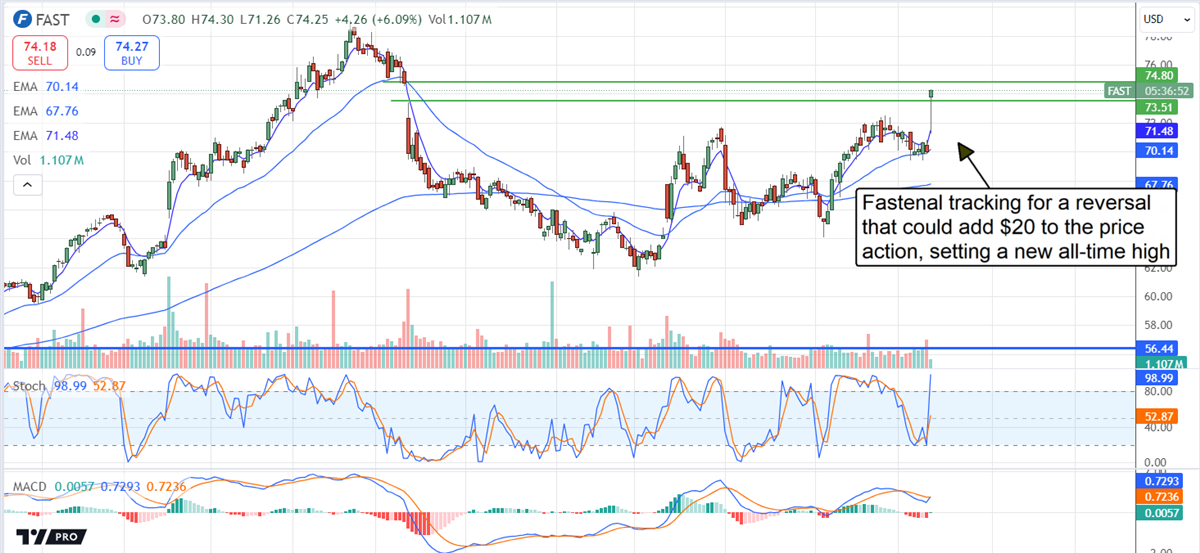Click the 74.27 BUY button
This screenshot has height=553, width=1200.
point(131,52)
